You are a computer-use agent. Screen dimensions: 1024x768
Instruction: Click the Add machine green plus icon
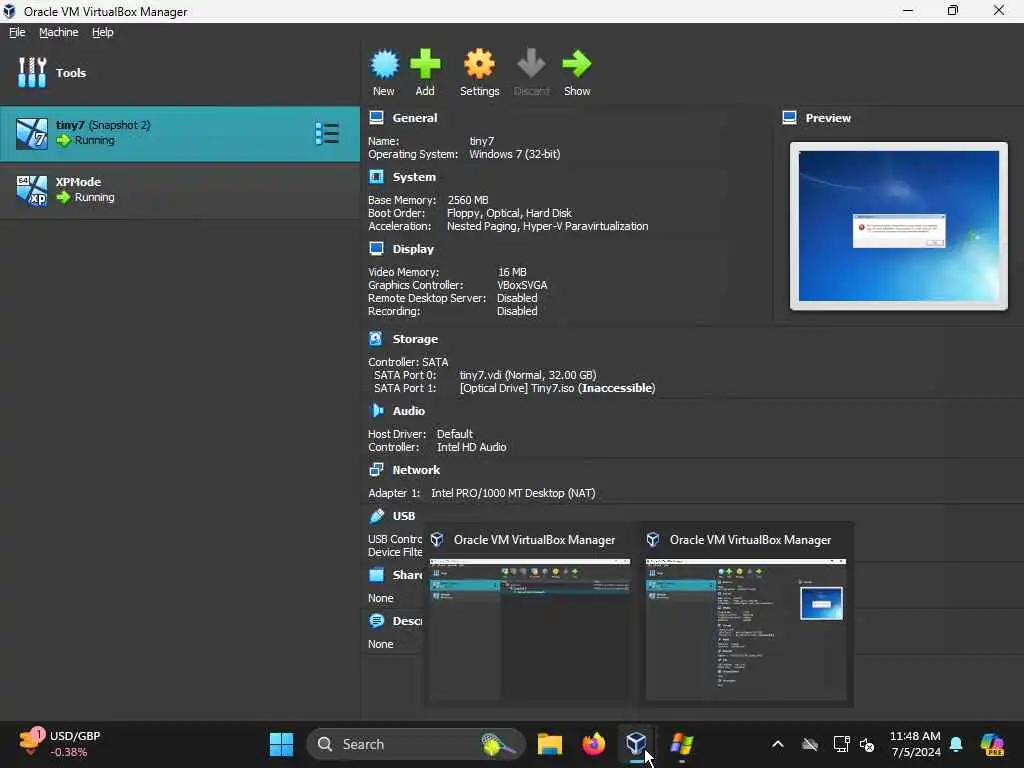click(425, 64)
